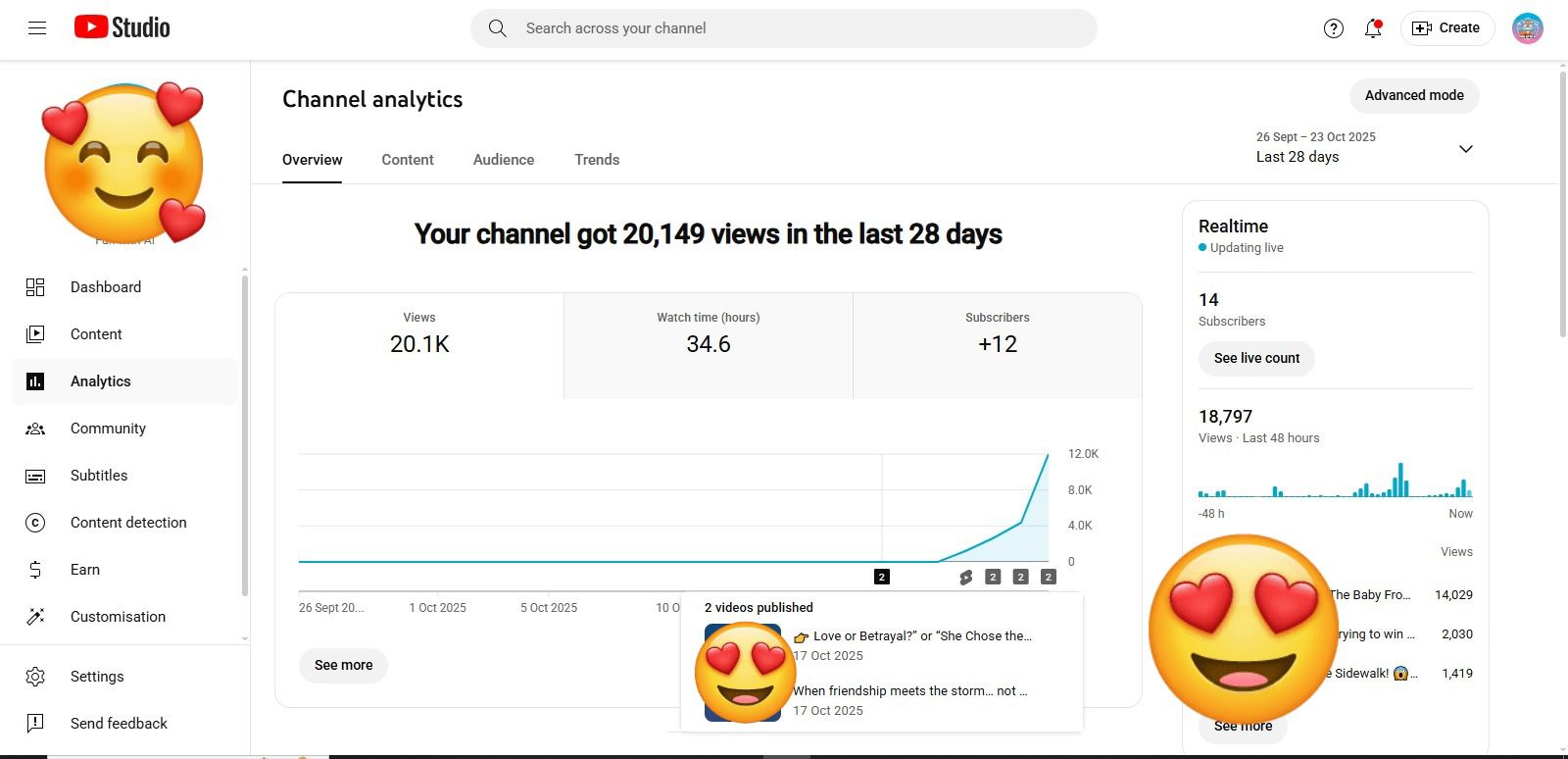Click the Shorts published marker on chart timeline
This screenshot has width=1568, height=759.
point(965,578)
